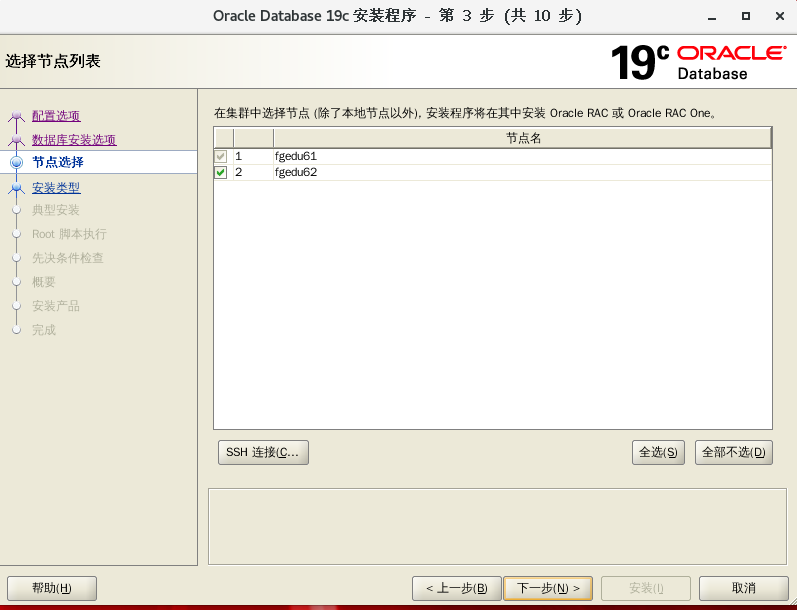Screen dimensions: 797x610
Task: Open help with 帮助(H) button
Action: [x=52, y=589]
